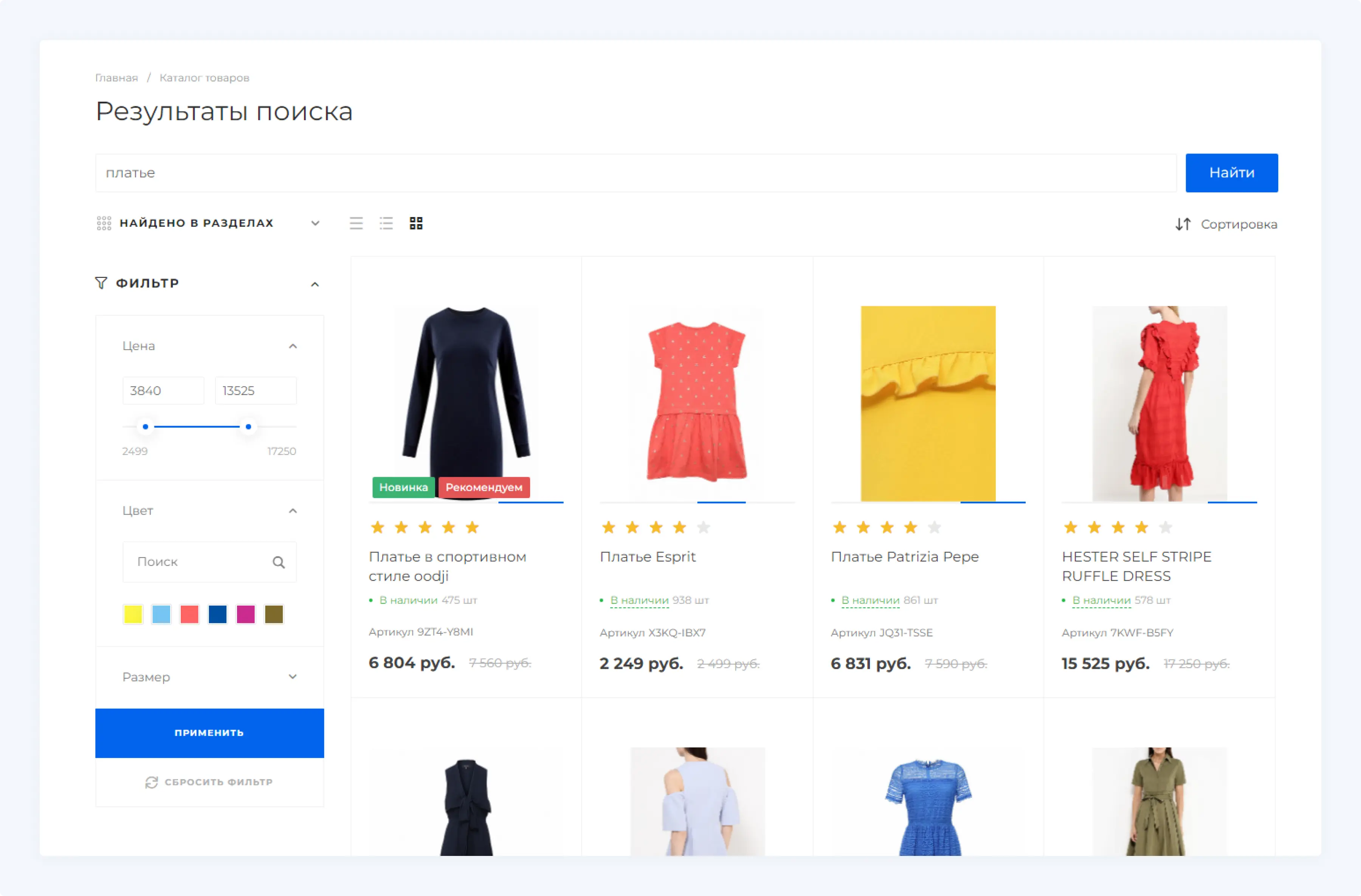
Task: Collapse the Цвет filter section
Action: 293,511
